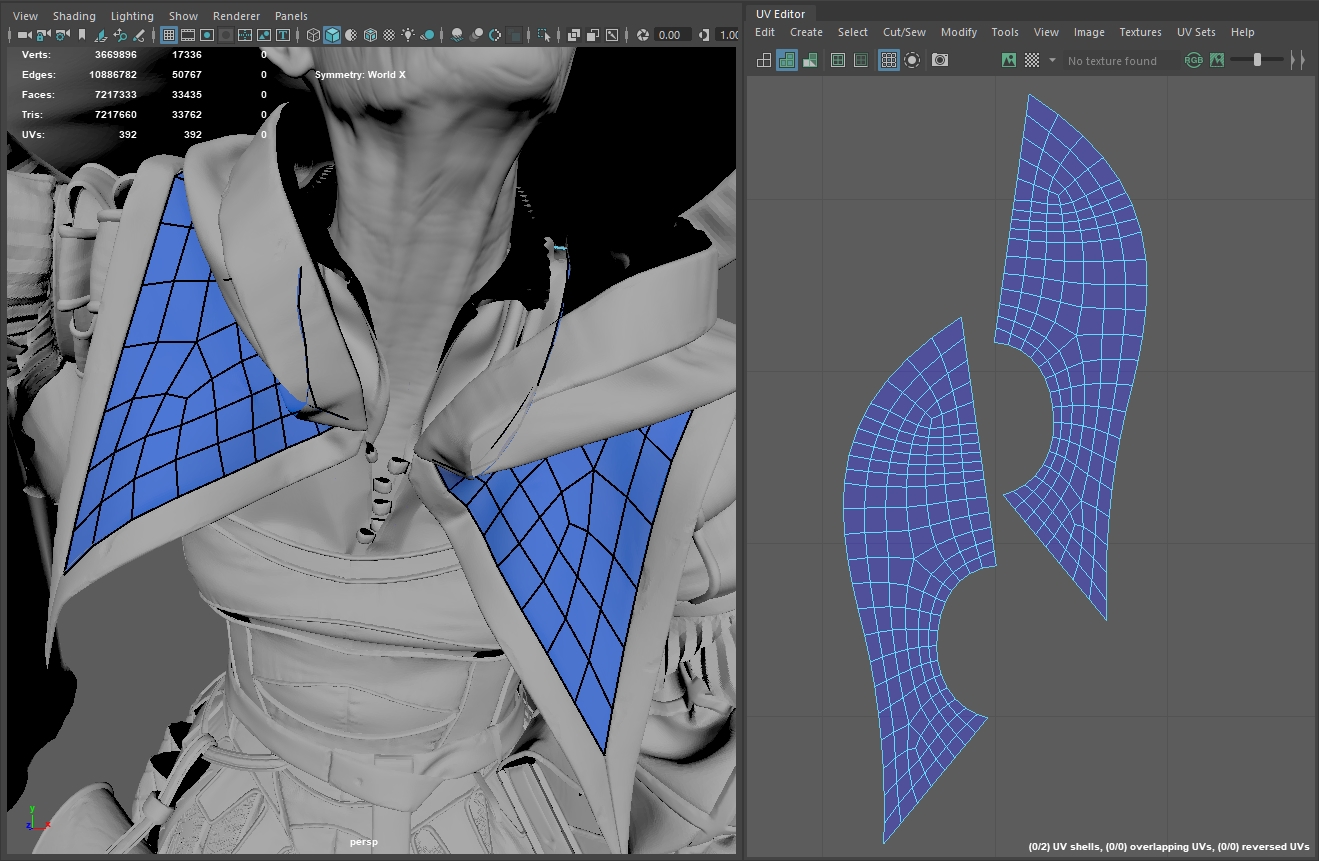Screen dimensions: 1319x861
Task: Toggle viewport grid display
Action: click(x=168, y=35)
